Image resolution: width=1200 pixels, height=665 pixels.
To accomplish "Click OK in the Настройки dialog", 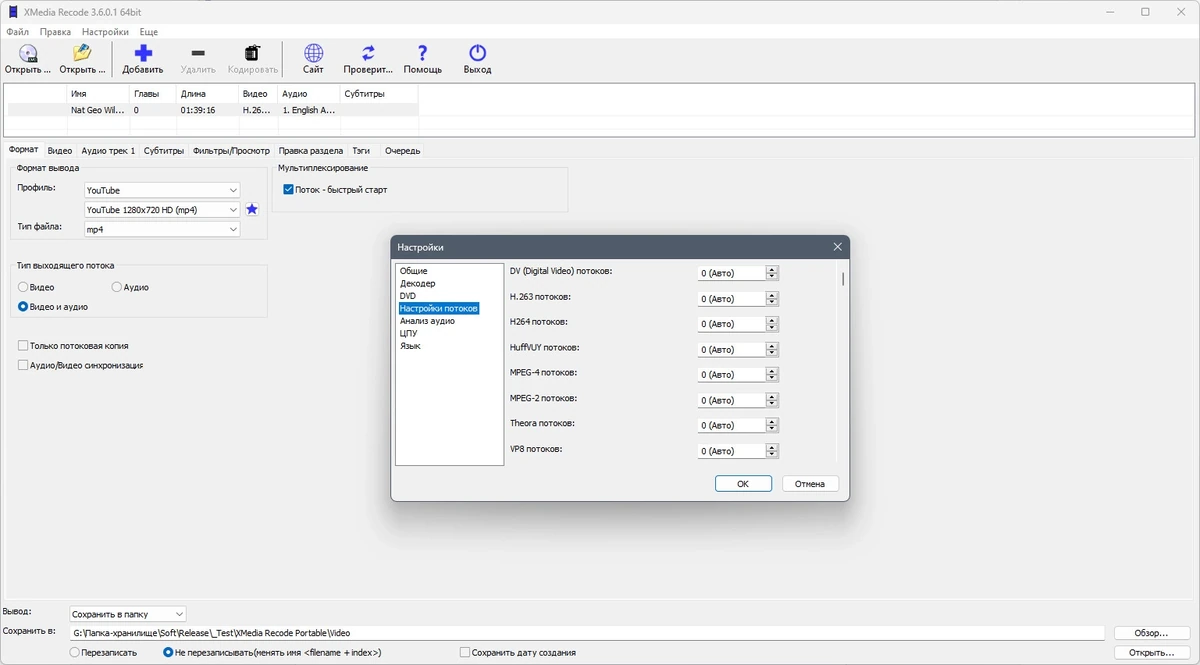I will [743, 484].
